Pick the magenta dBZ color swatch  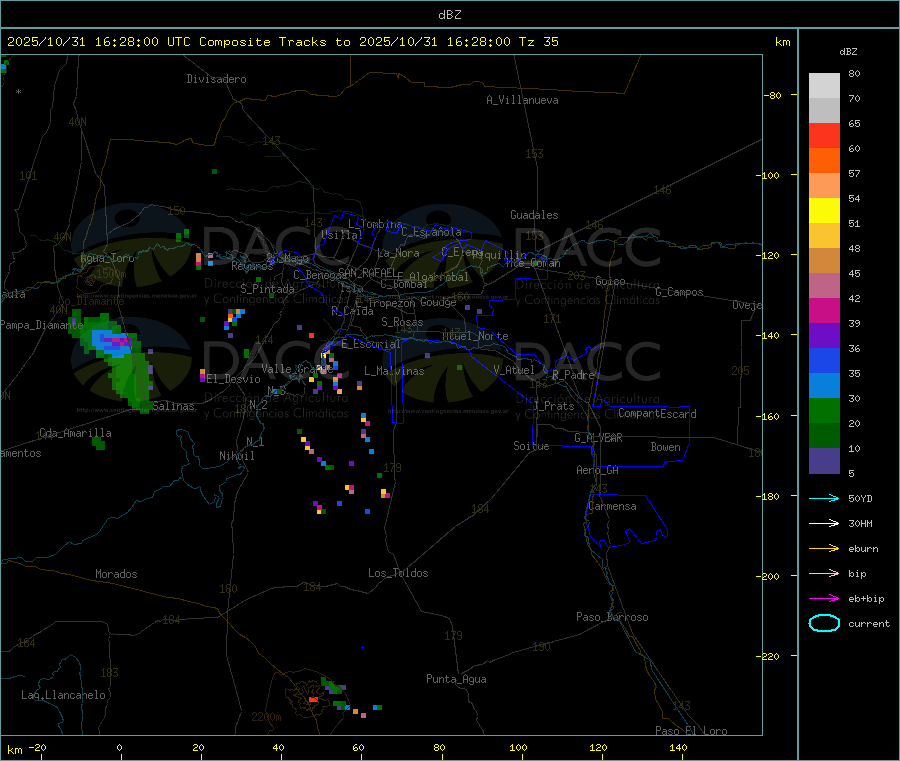click(x=824, y=310)
